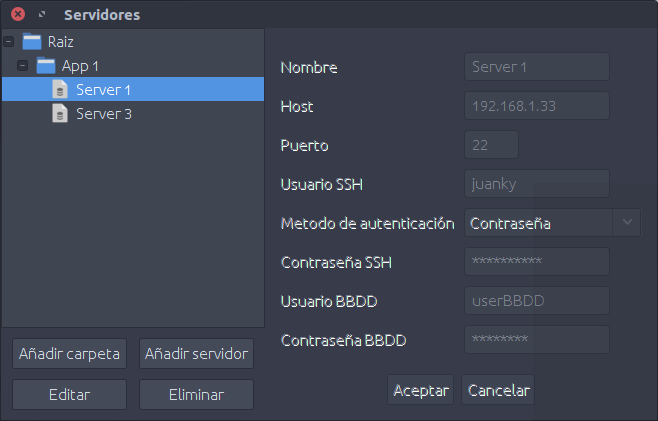Click the Añadir carpeta button
658x421 pixels.
pyautogui.click(x=69, y=353)
